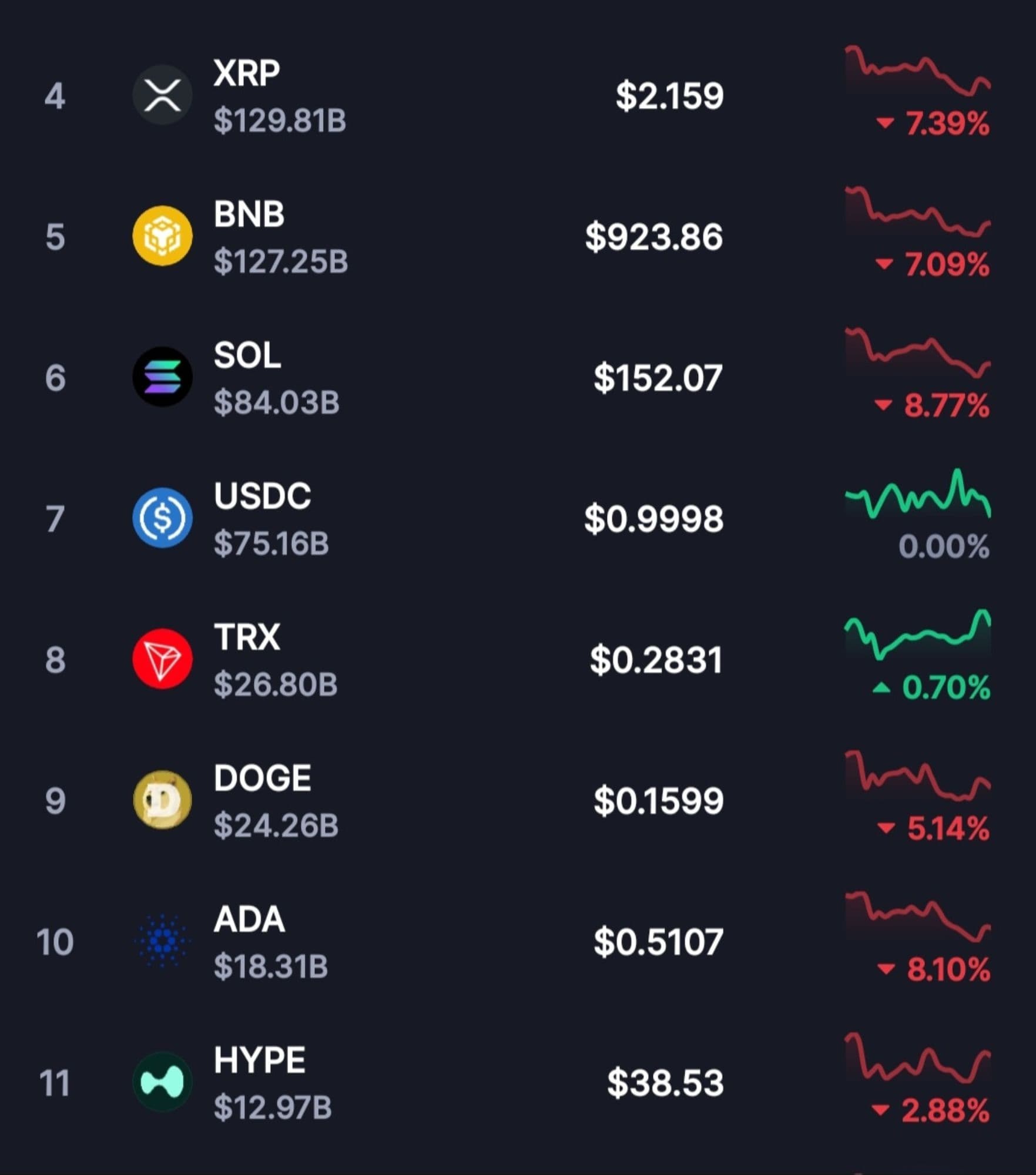
Task: Select rank number 10 row
Action: coord(55,942)
